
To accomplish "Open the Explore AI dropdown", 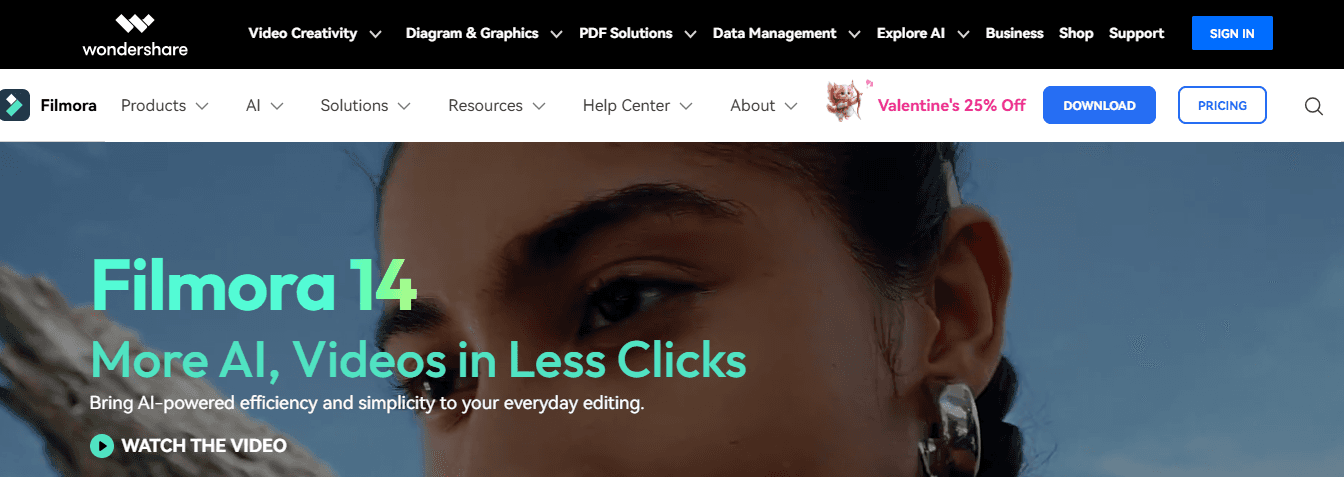I will tap(923, 33).
